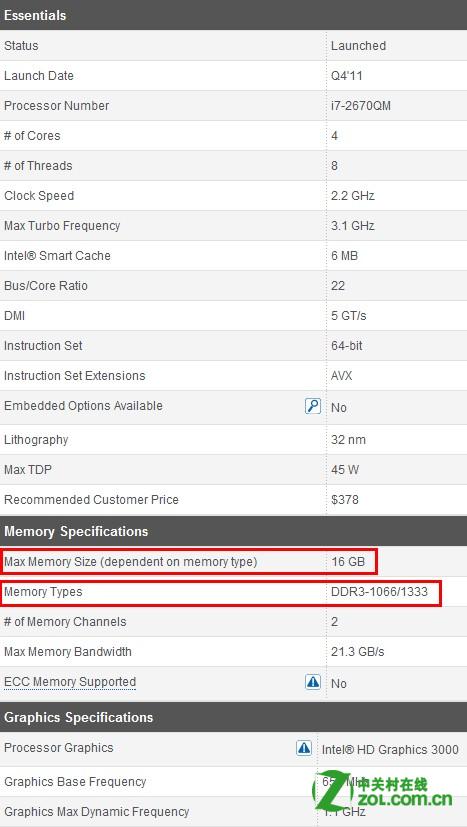Click the Max Memory Size row label
The width and height of the screenshot is (467, 827).
130,562
